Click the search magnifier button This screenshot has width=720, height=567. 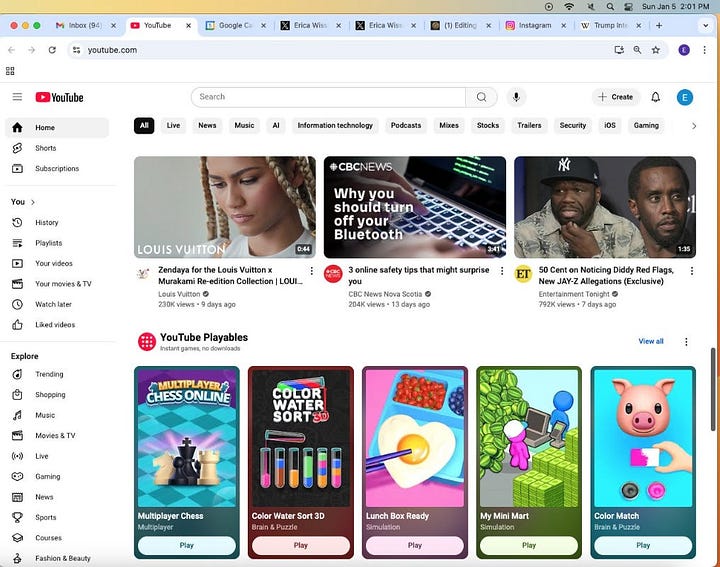(481, 97)
